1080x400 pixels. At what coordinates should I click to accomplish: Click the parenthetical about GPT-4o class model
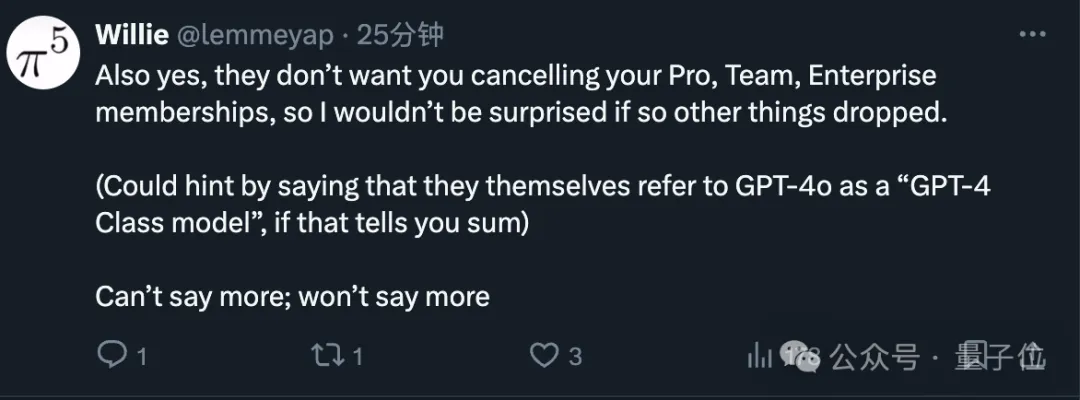(x=543, y=205)
